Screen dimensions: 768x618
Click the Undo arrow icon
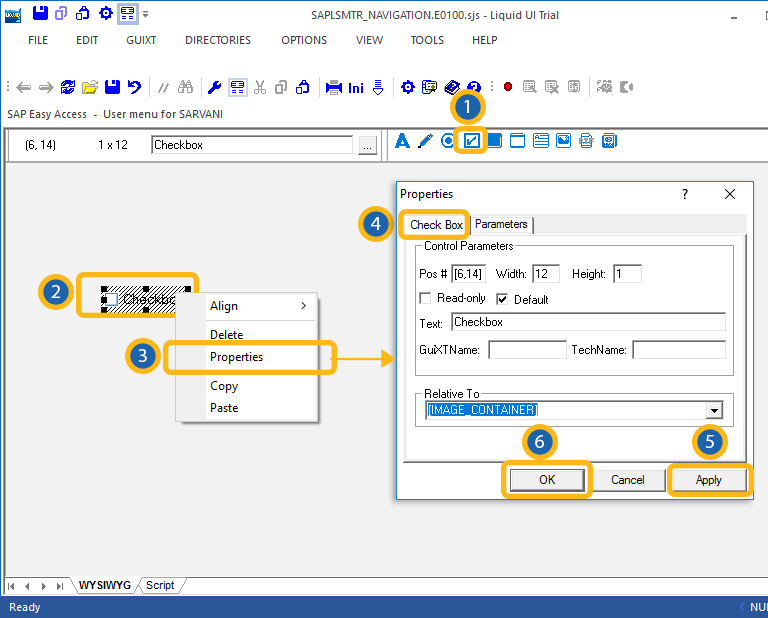click(134, 87)
